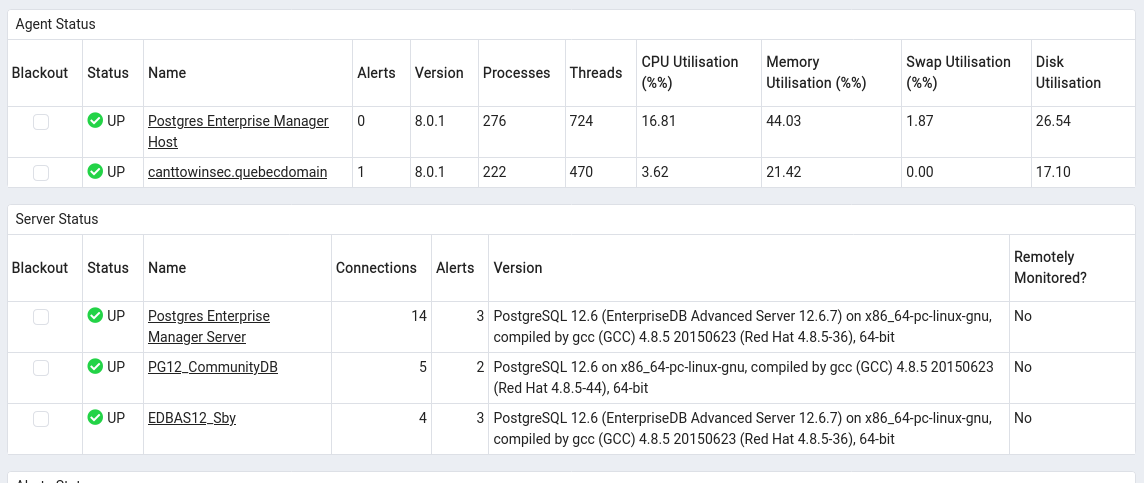Open Postgres Enterprise Manager Host agent link
The height and width of the screenshot is (483, 1144).
[x=238, y=121]
